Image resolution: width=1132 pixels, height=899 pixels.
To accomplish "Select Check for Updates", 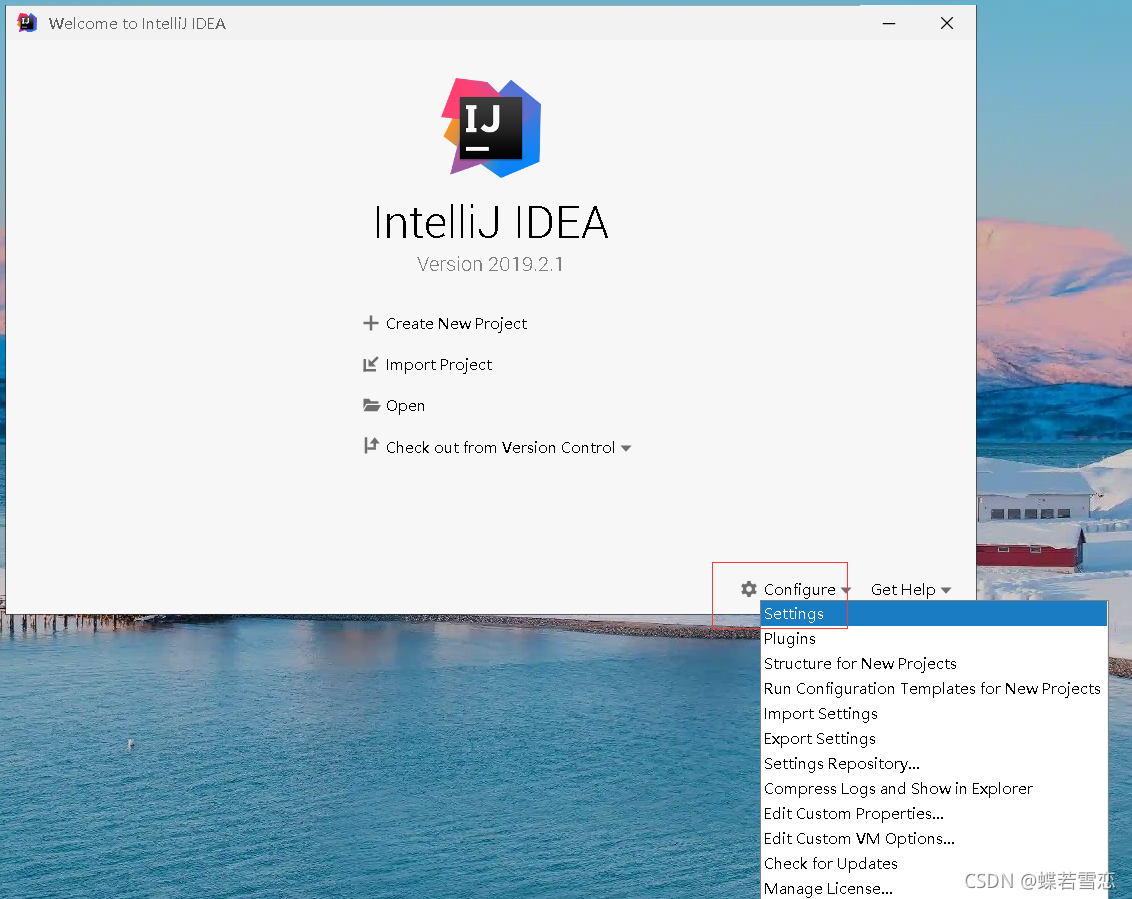I will [933, 864].
